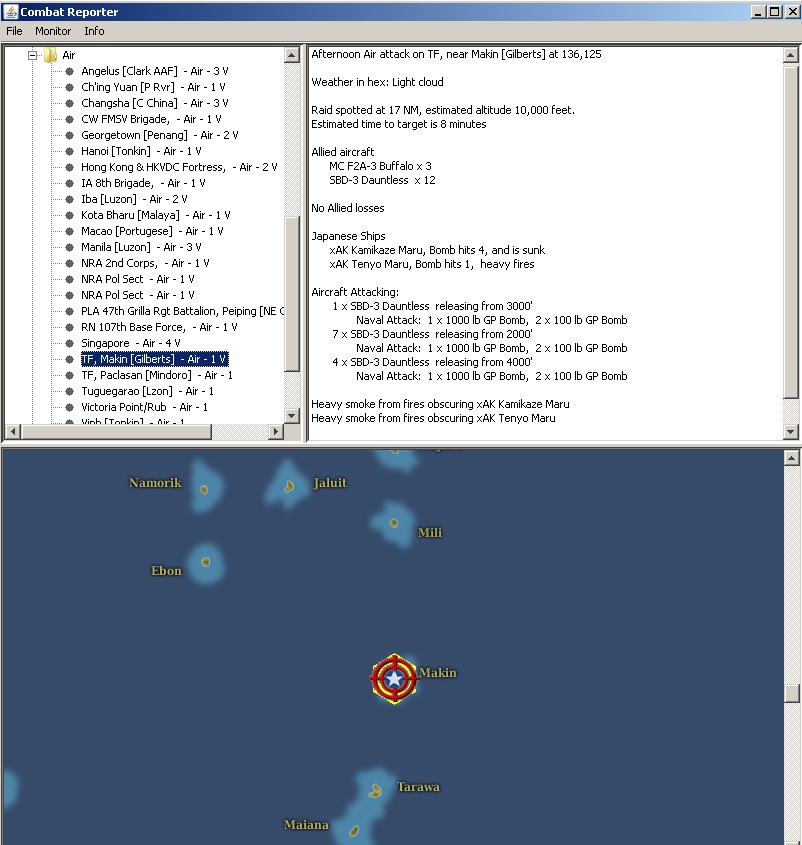Select Hong Kong & HKVDC Fortress report
This screenshot has width=802, height=845.
tap(179, 167)
